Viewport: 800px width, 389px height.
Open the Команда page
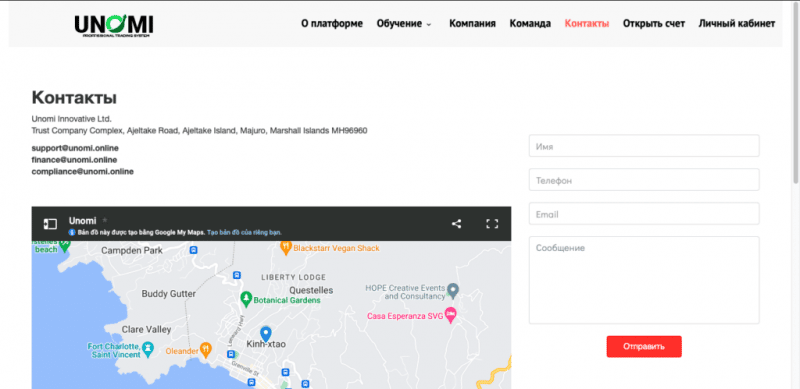[x=530, y=23]
